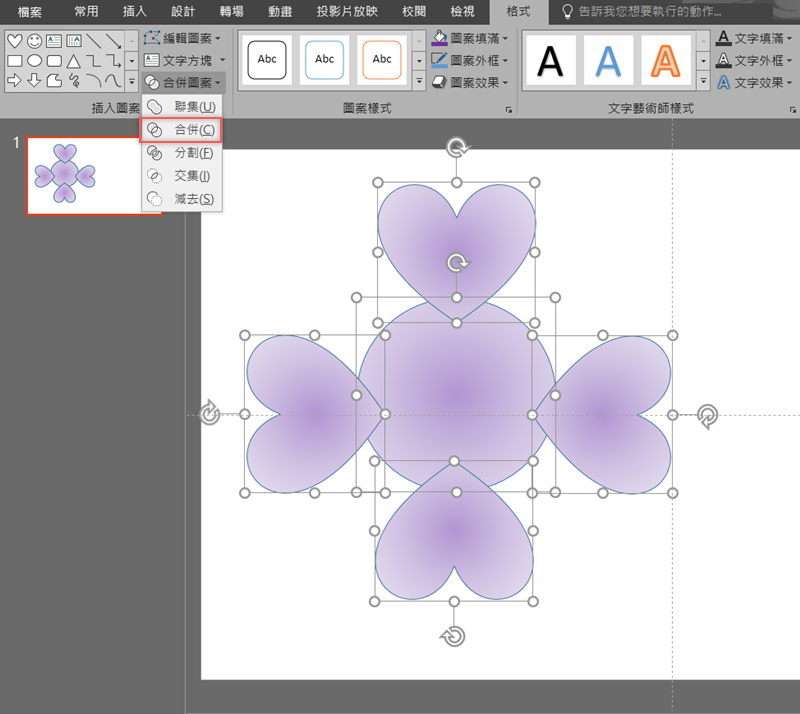Screen dimensions: 800x714
Task: Choose the oval shape tool
Action: tap(34, 61)
